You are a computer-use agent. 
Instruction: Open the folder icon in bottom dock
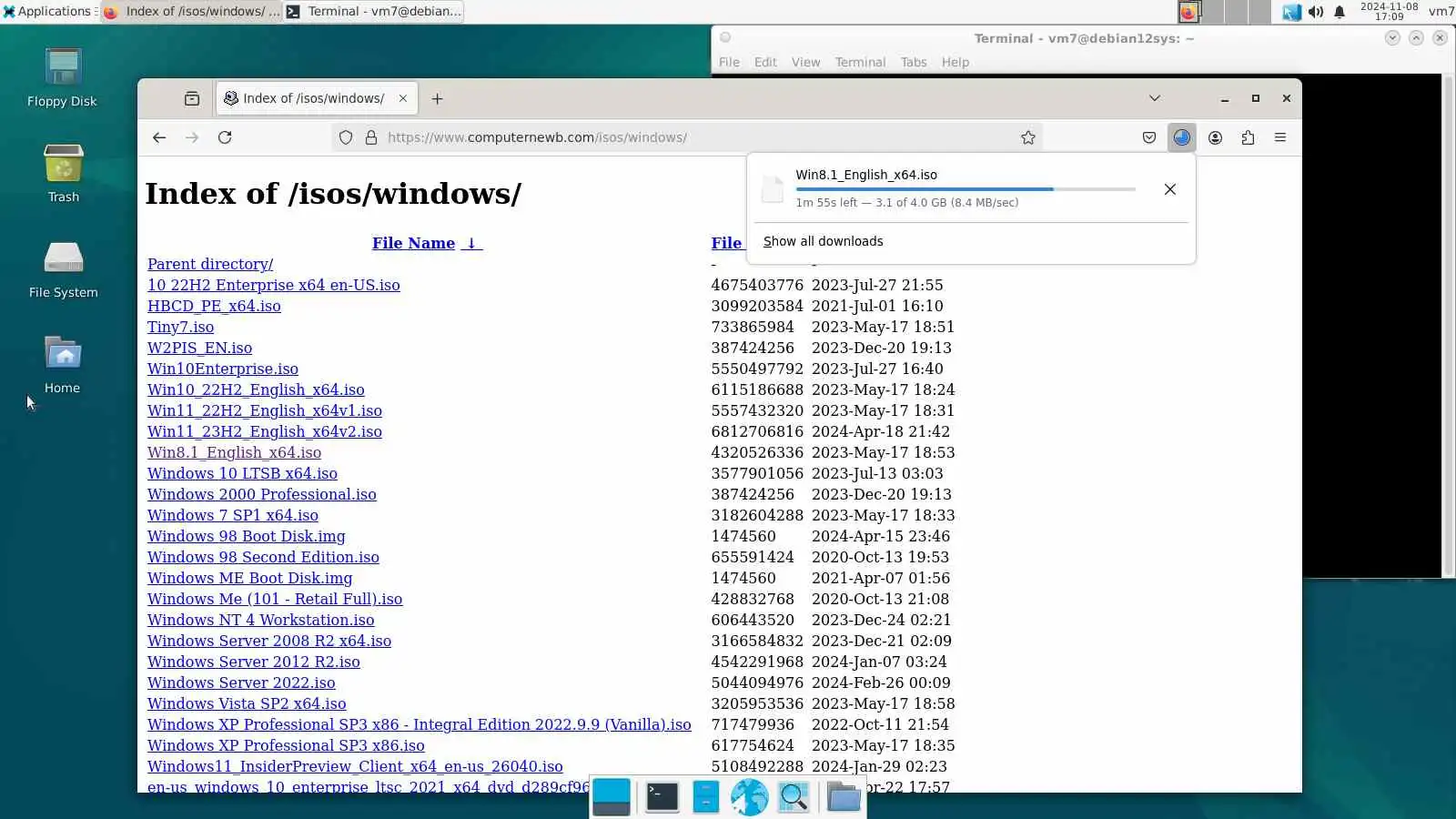pos(844,797)
